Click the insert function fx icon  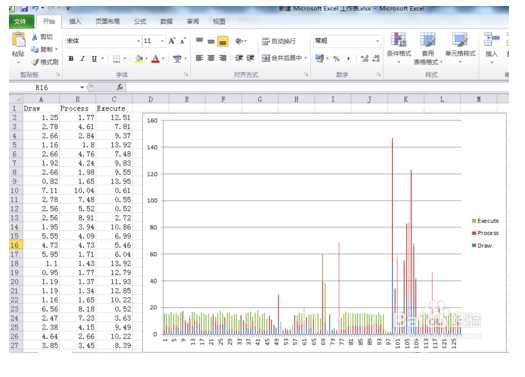(120, 87)
